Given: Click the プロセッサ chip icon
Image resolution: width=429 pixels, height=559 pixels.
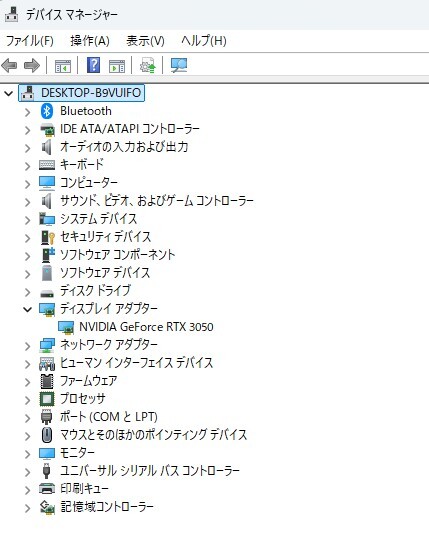Looking at the screenshot, I should (x=47, y=399).
